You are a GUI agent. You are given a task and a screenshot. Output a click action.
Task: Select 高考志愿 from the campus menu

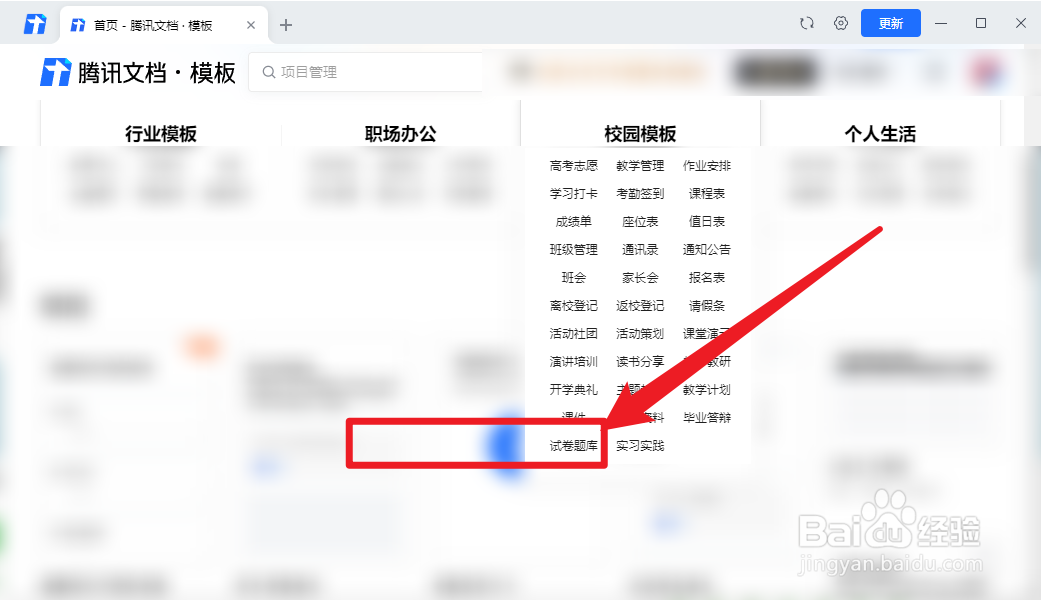[x=572, y=166]
